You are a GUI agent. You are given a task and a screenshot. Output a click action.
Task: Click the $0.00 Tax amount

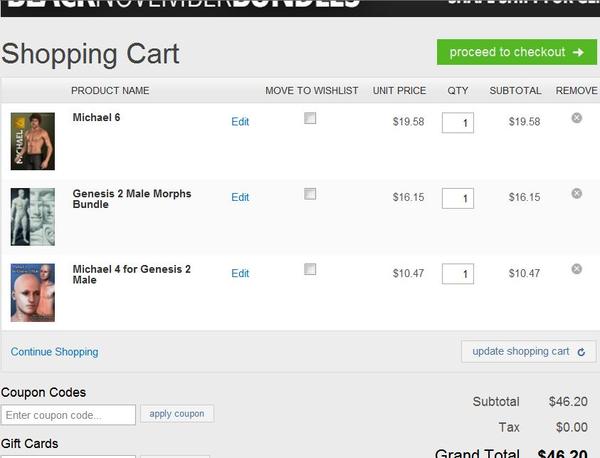pos(572,427)
